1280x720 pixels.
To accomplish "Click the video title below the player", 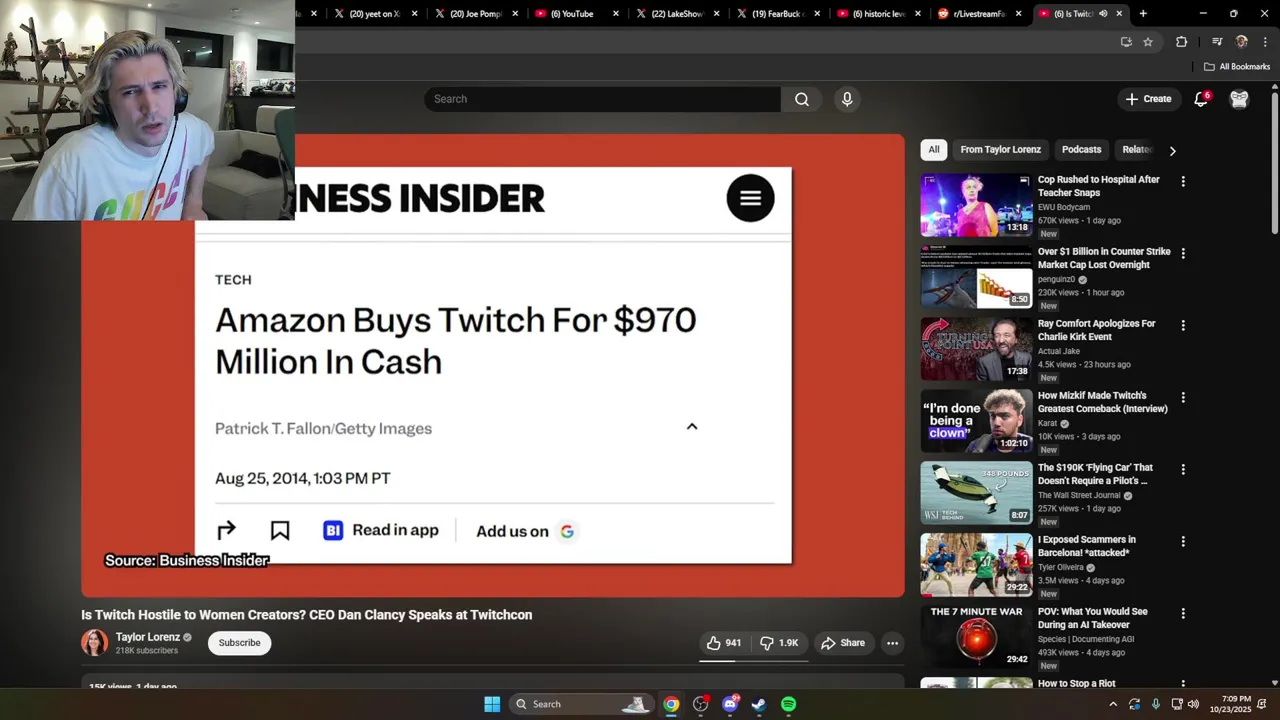I will tap(307, 615).
